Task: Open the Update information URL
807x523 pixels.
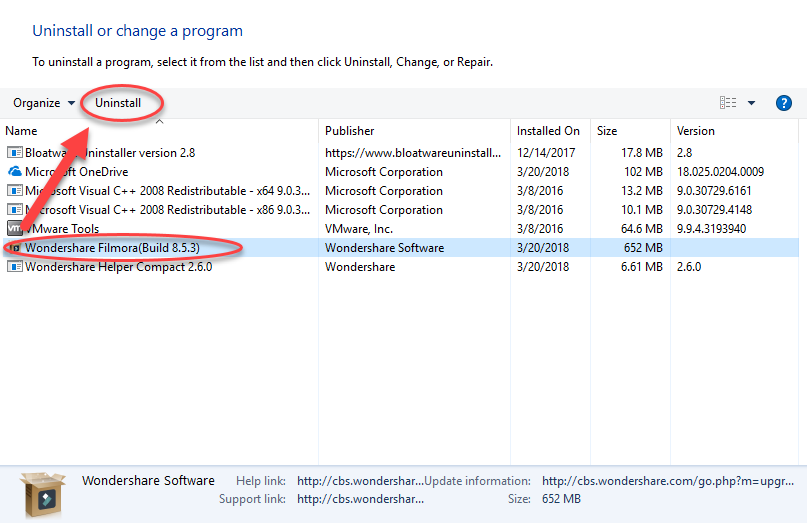Action: coord(668,481)
